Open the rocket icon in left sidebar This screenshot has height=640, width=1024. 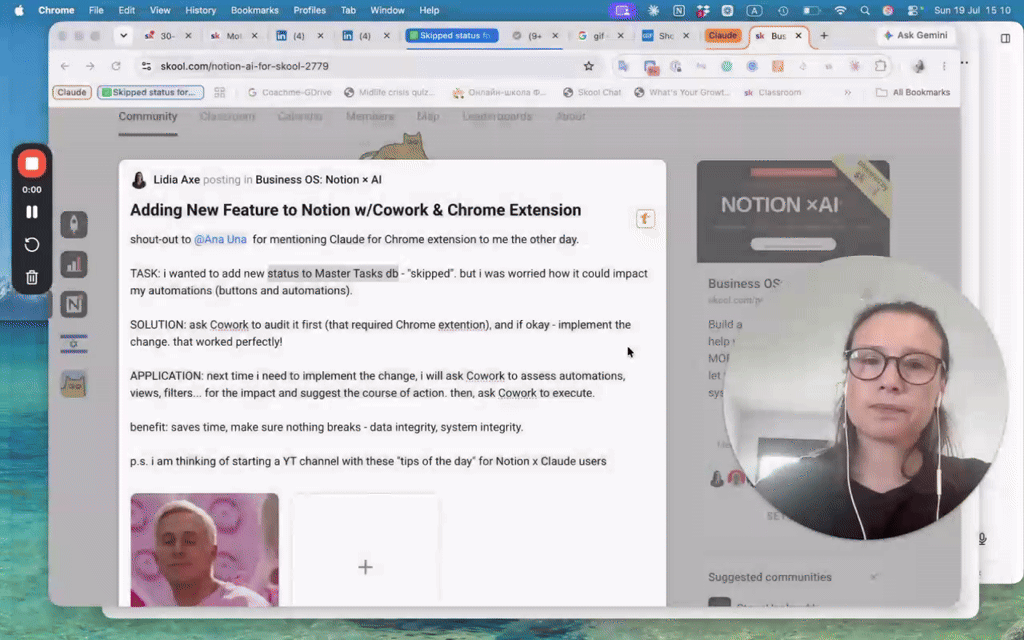[x=74, y=224]
